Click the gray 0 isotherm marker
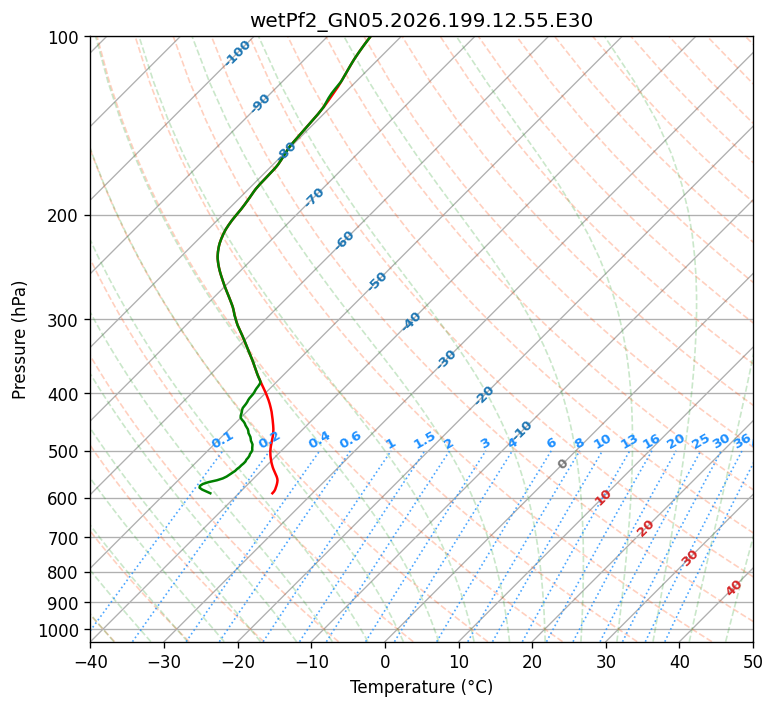 562,463
